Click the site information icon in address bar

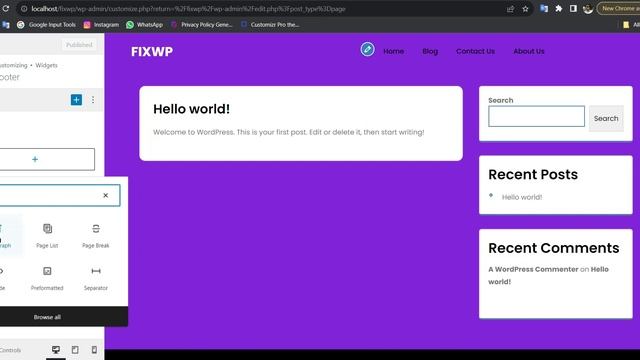(24, 9)
